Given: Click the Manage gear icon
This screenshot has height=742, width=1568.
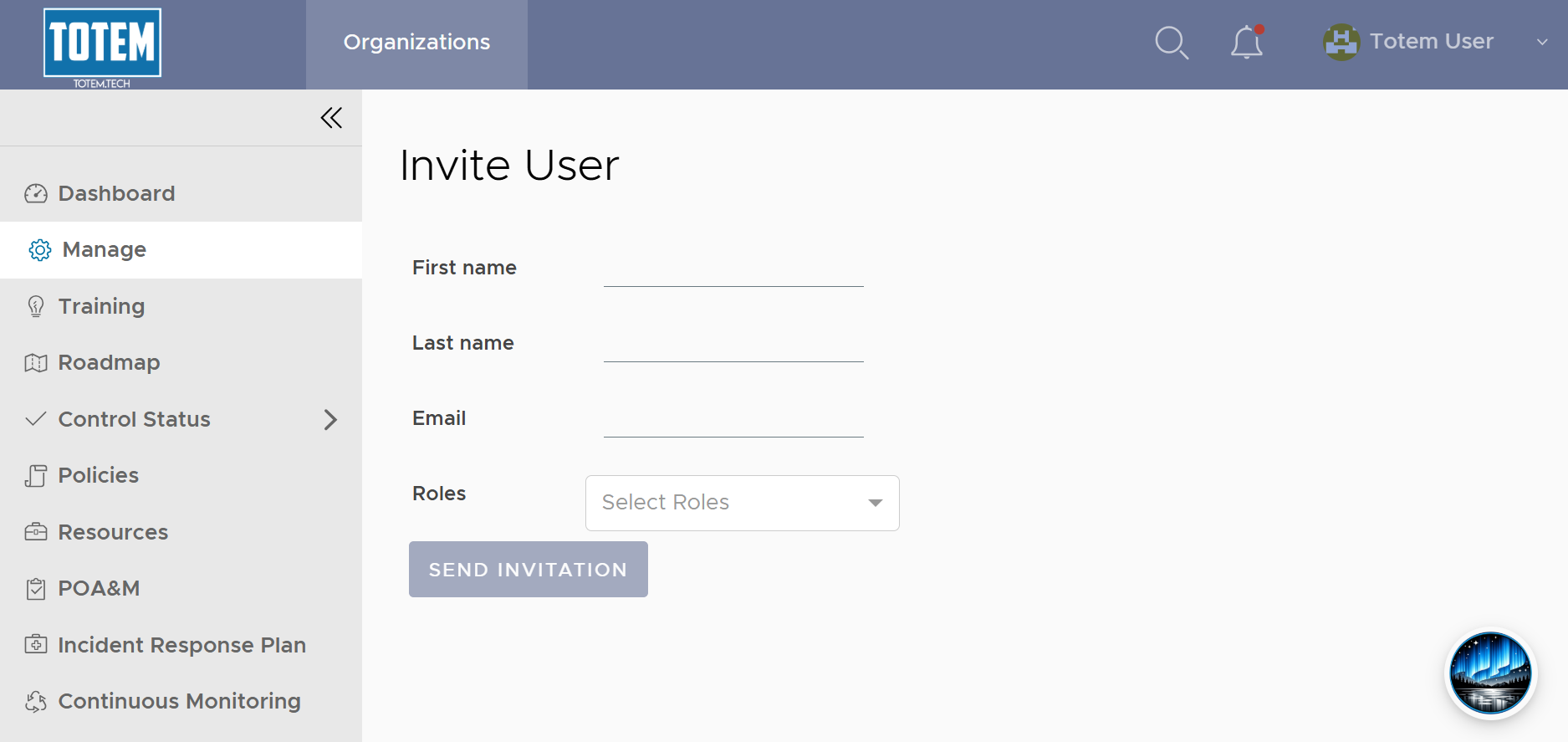Looking at the screenshot, I should point(40,250).
